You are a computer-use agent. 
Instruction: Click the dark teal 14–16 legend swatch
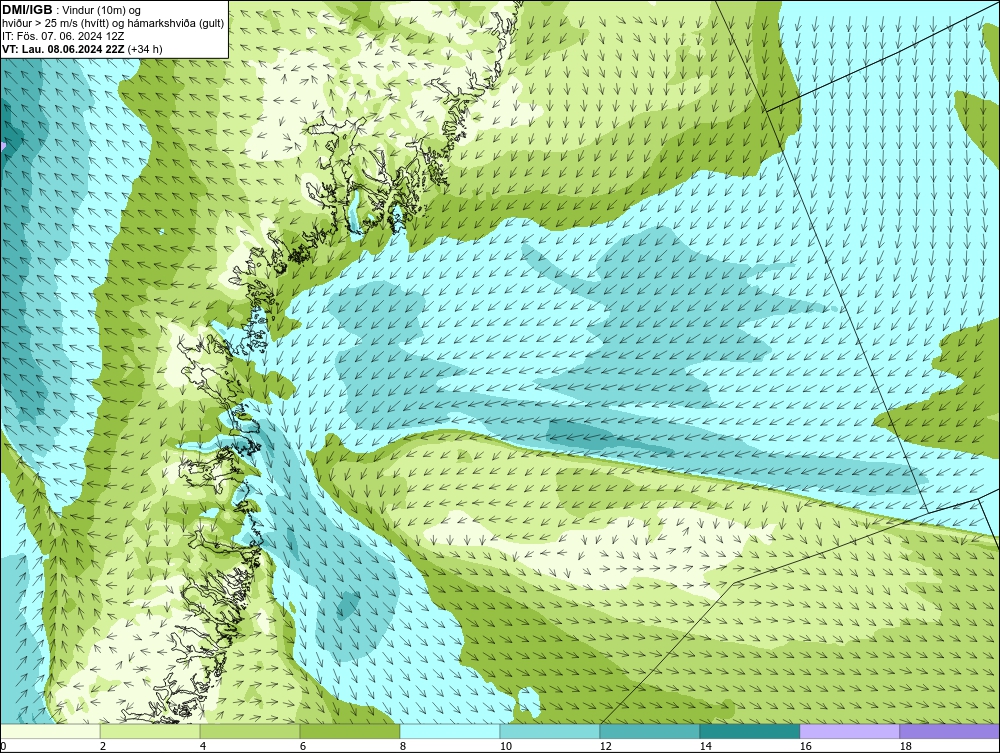(x=750, y=731)
